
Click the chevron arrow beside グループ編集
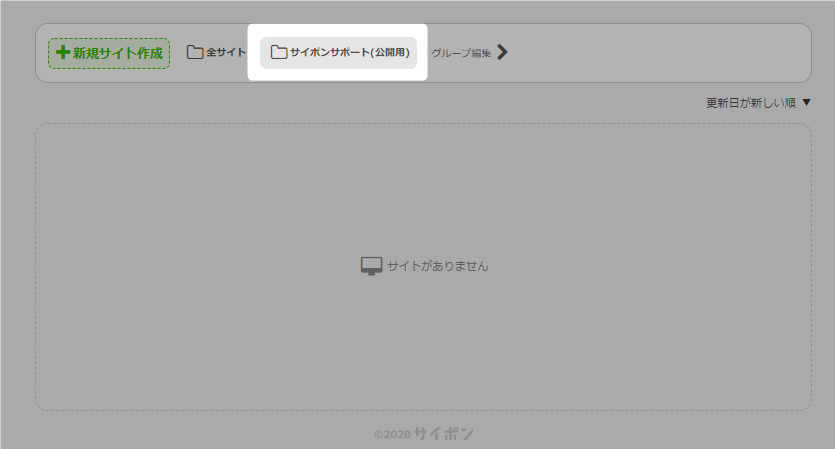pyautogui.click(x=502, y=52)
